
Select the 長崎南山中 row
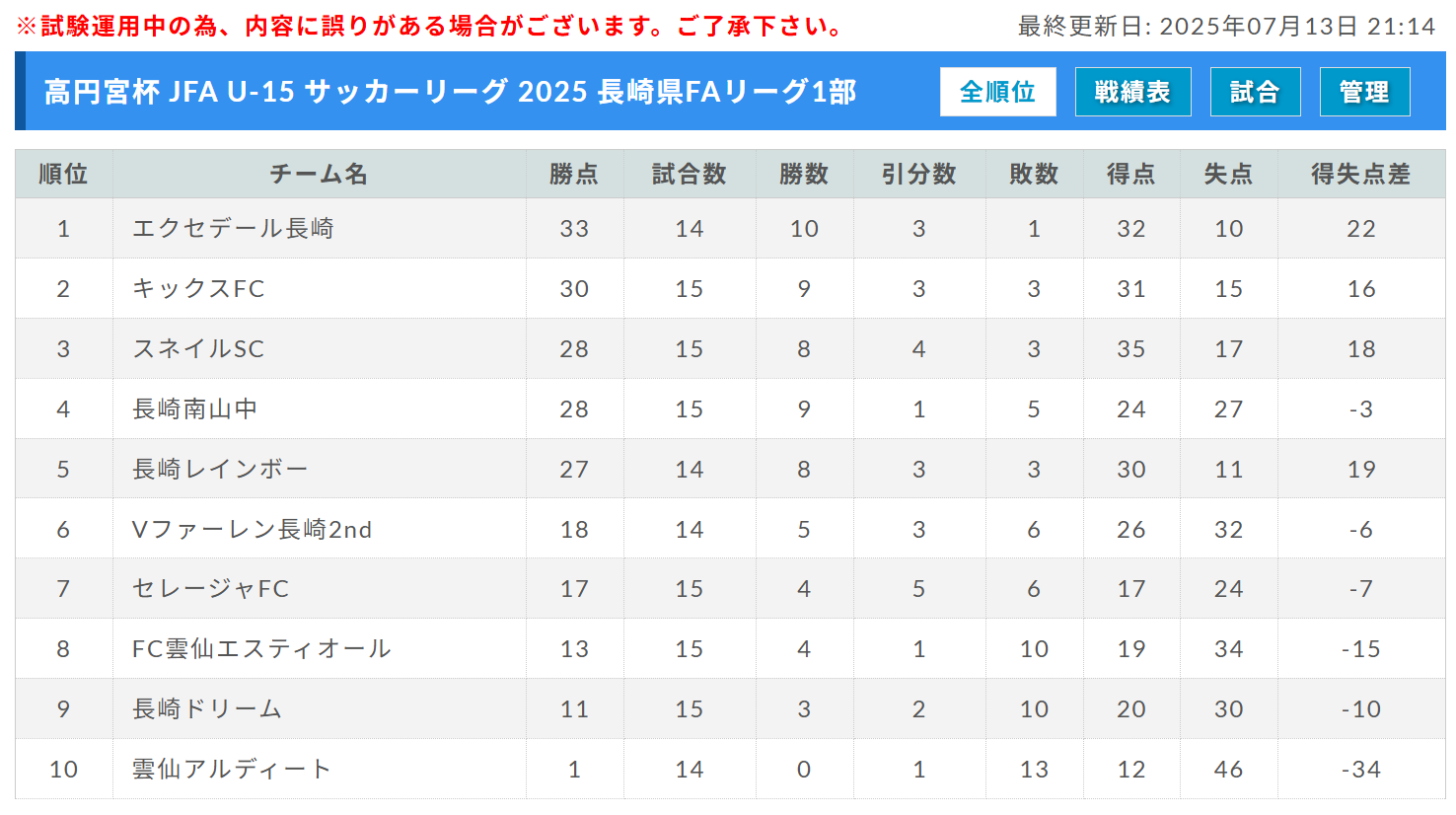(730, 409)
